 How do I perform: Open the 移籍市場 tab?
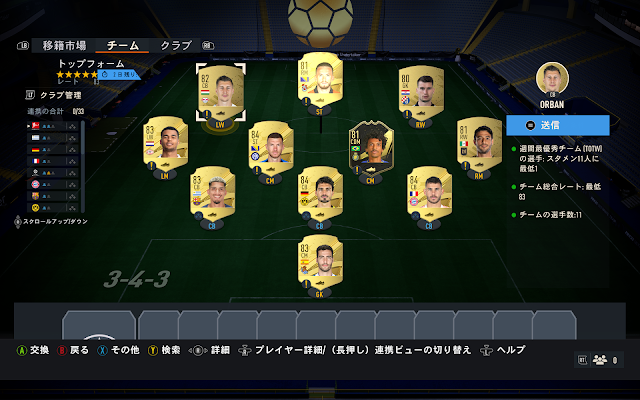64,45
